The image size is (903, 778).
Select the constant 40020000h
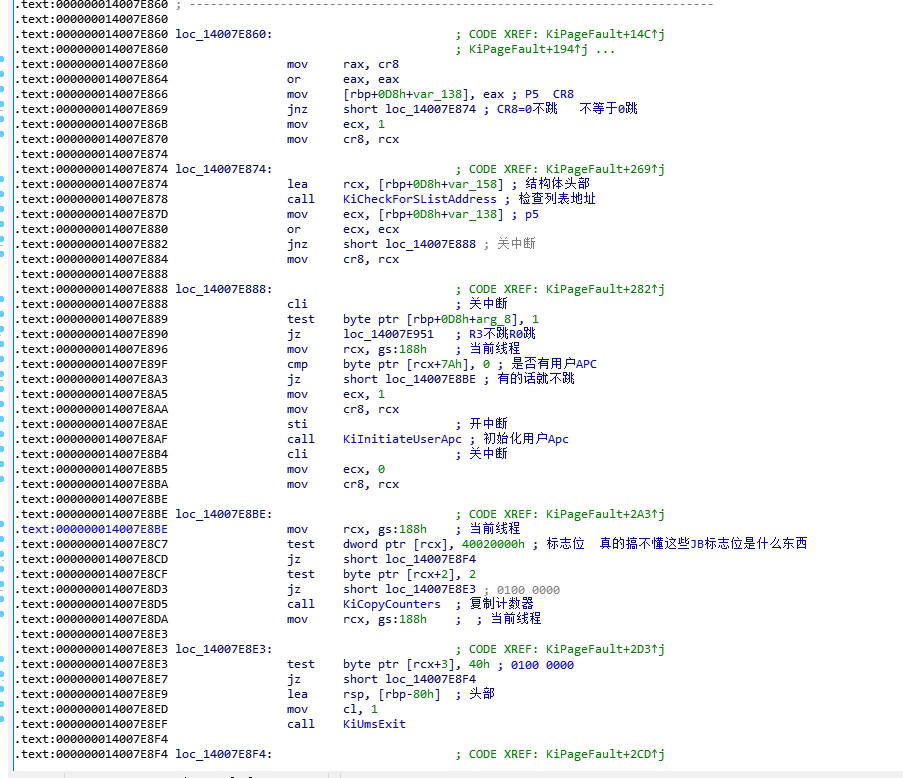coord(493,544)
